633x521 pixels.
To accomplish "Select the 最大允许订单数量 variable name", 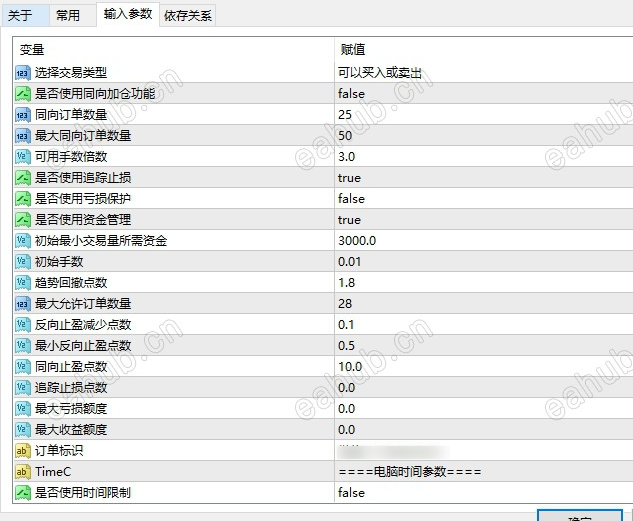I will [x=83, y=303].
